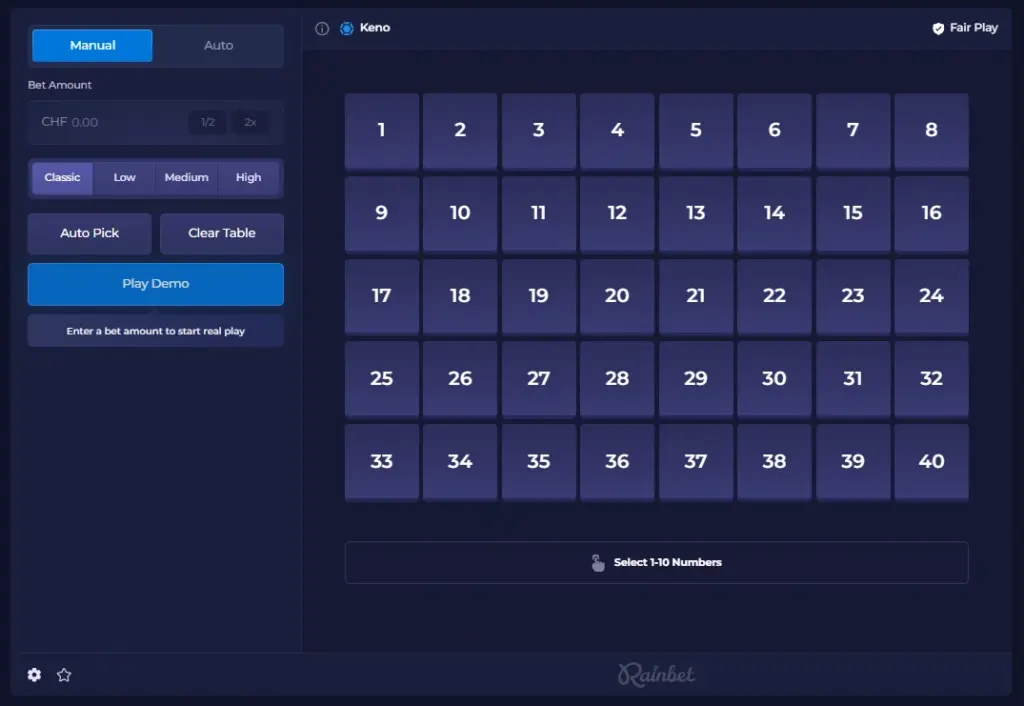Toggle number 8 tile
This screenshot has width=1024, height=706.
[x=931, y=131]
